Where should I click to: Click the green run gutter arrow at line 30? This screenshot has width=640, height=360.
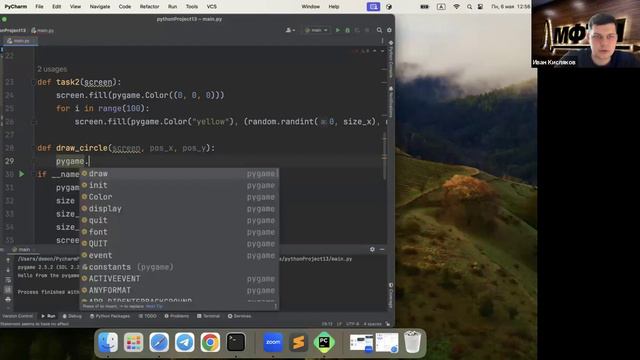tap(22, 174)
